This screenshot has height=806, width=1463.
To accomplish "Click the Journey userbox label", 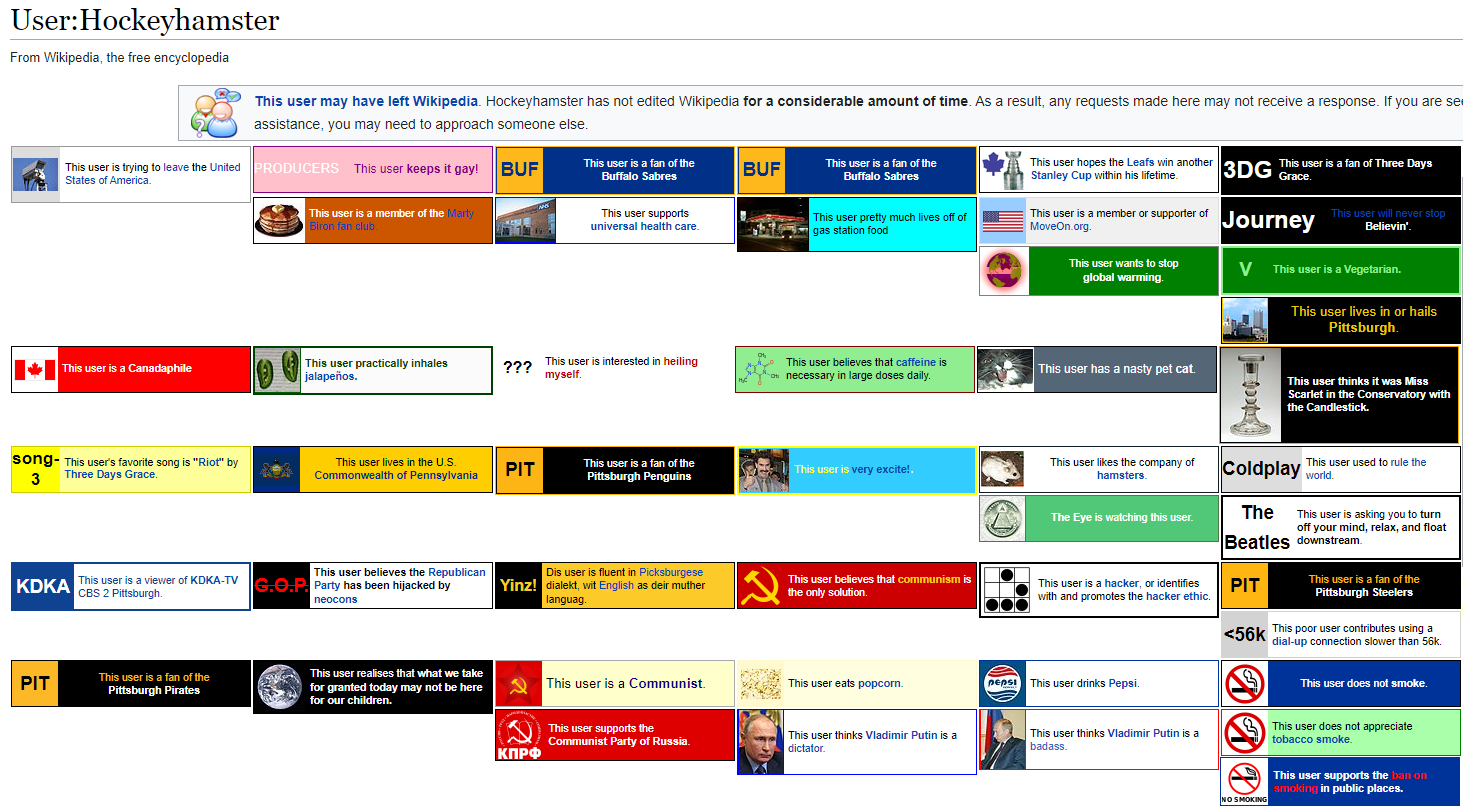I will pos(1268,220).
